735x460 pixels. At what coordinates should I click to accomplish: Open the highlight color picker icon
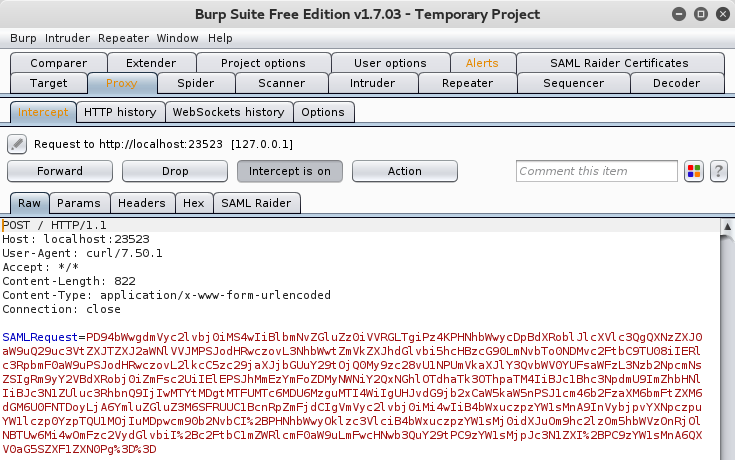coord(694,171)
